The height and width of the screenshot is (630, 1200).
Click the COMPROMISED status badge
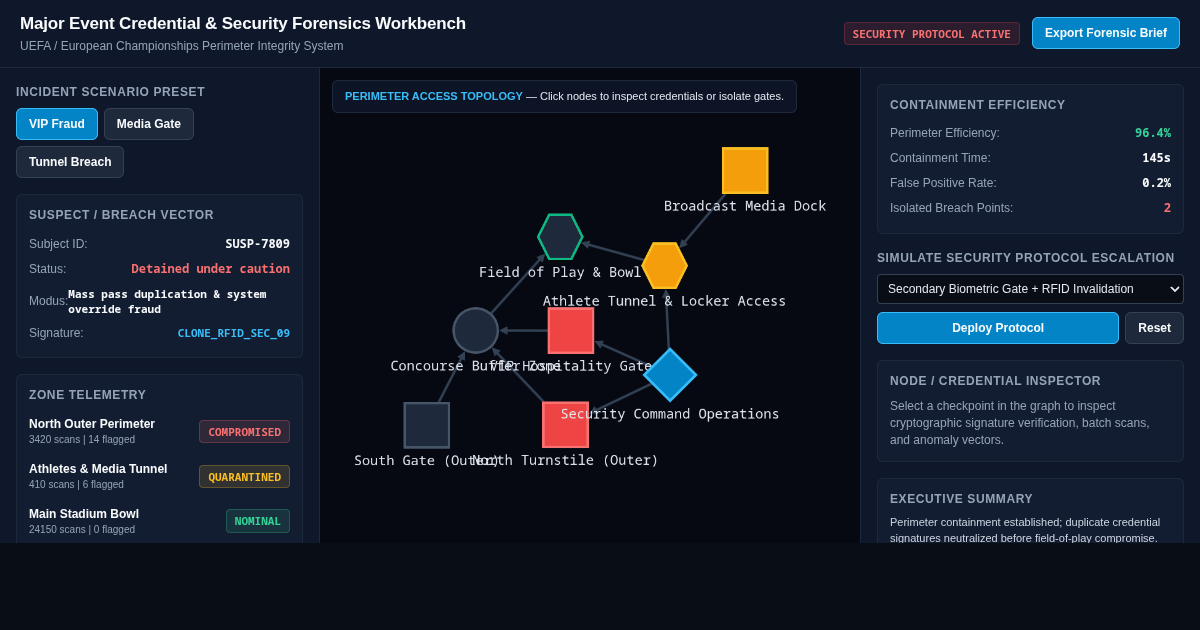tap(244, 432)
